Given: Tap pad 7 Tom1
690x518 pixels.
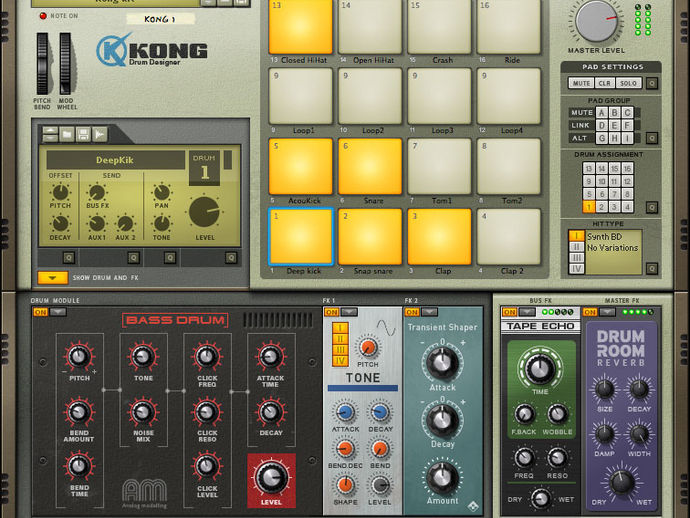Looking at the screenshot, I should pos(439,166).
